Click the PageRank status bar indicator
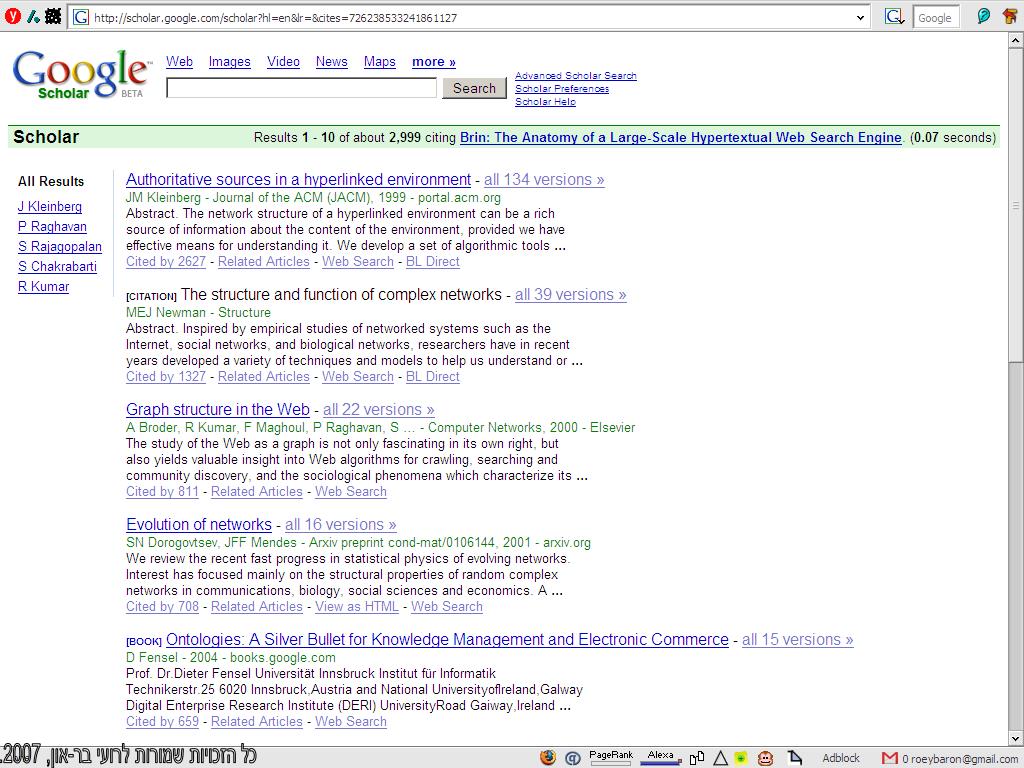 (x=611, y=757)
